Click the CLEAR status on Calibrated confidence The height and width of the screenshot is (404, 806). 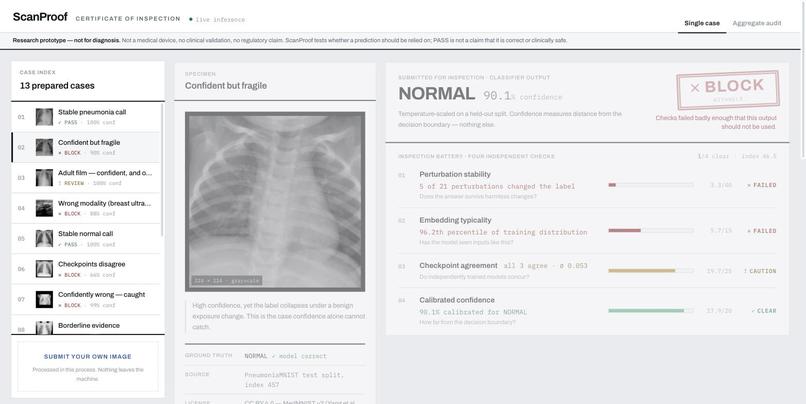pyautogui.click(x=764, y=311)
